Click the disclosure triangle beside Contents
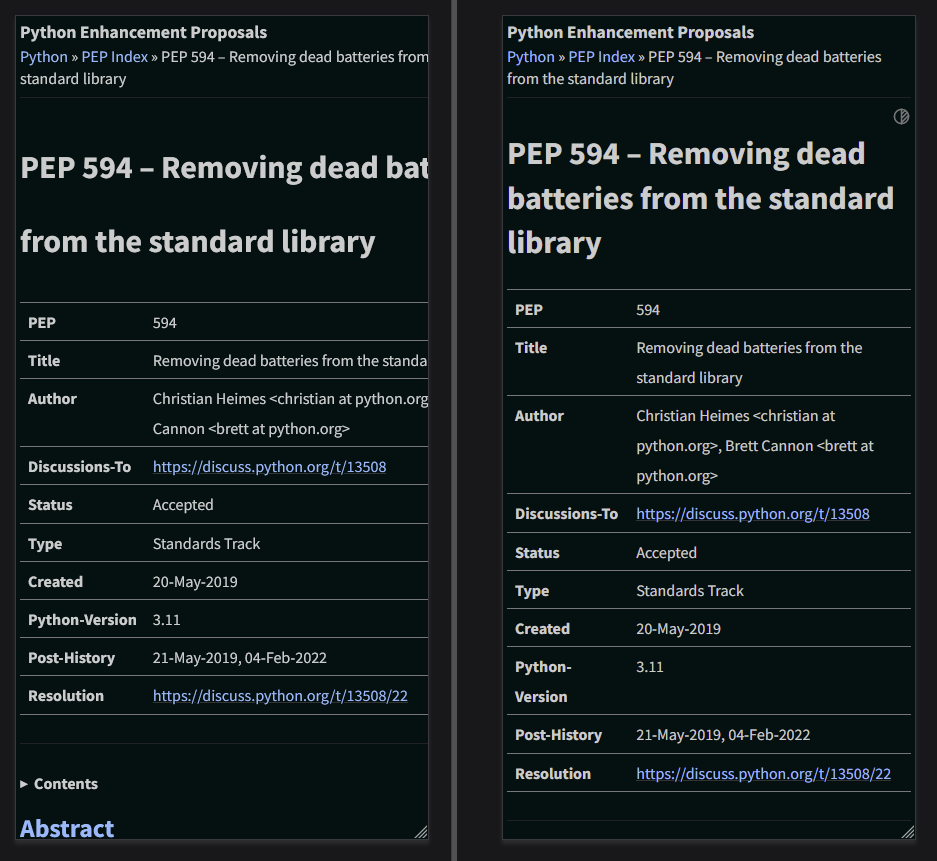 click(x=23, y=784)
